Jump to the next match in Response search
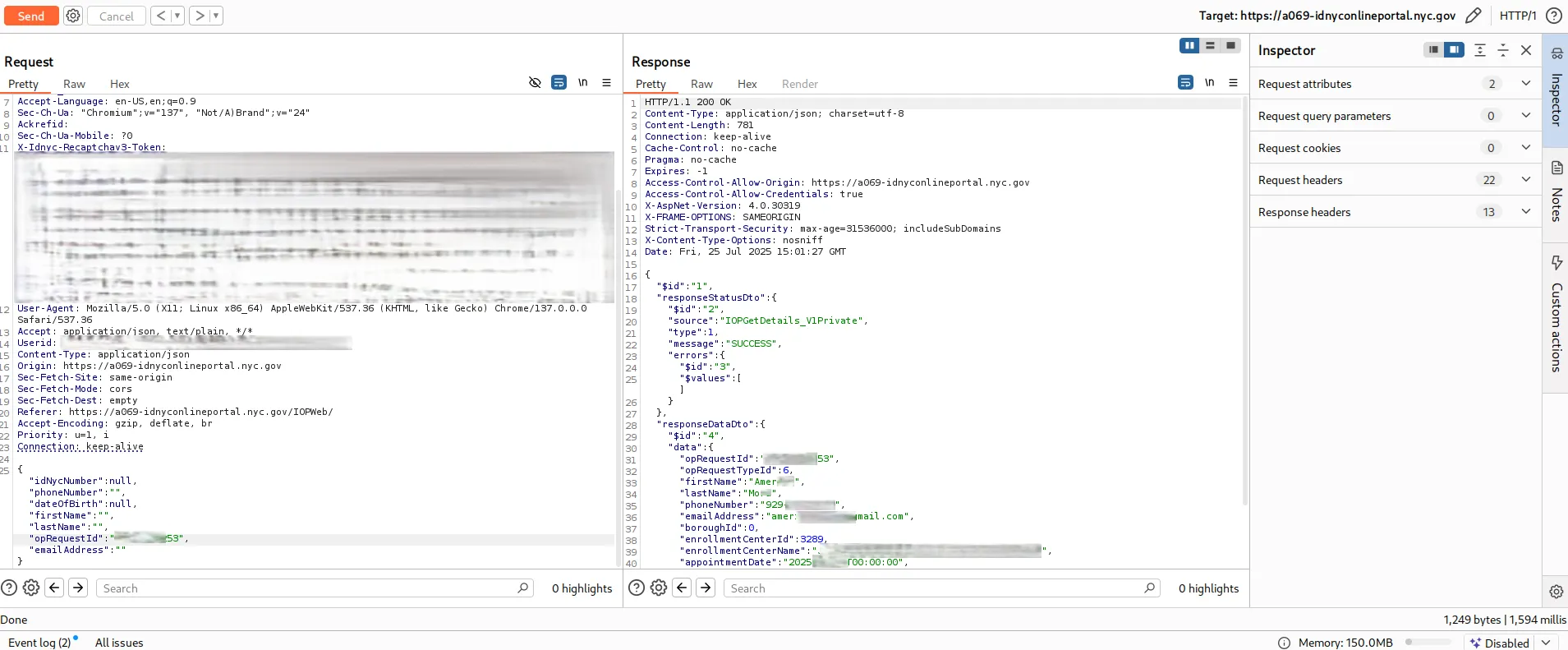This screenshot has height=650, width=1568. click(x=706, y=588)
